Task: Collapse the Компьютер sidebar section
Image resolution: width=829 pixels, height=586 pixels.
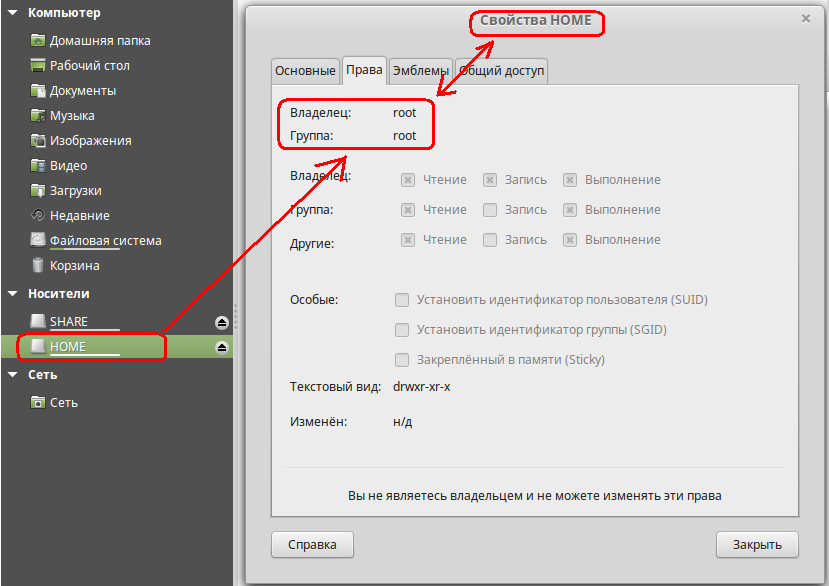Action: pyautogui.click(x=13, y=13)
